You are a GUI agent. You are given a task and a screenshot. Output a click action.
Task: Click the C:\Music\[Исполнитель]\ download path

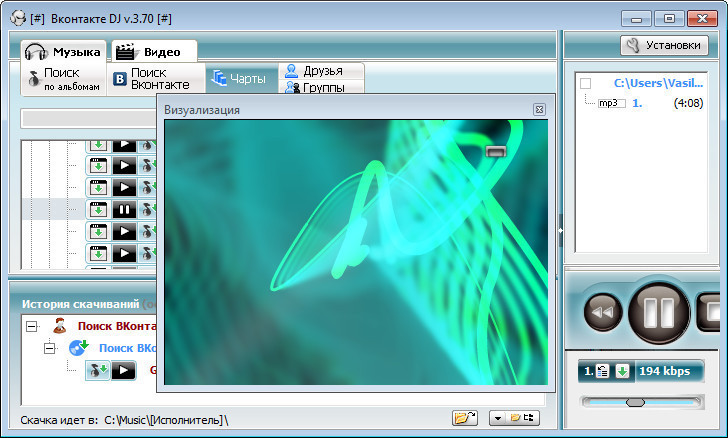(166, 420)
